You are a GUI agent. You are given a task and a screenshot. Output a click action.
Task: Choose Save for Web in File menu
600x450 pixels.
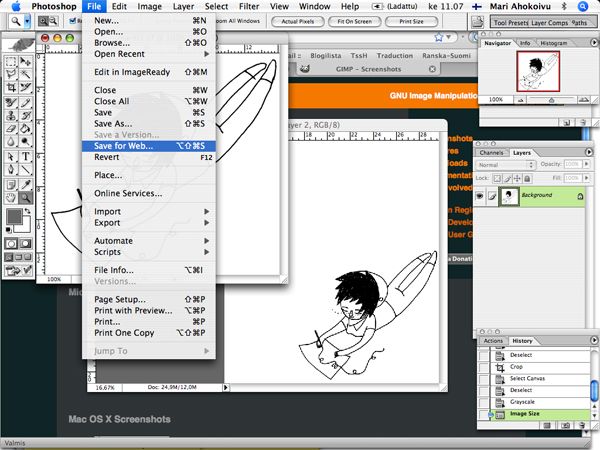click(149, 146)
